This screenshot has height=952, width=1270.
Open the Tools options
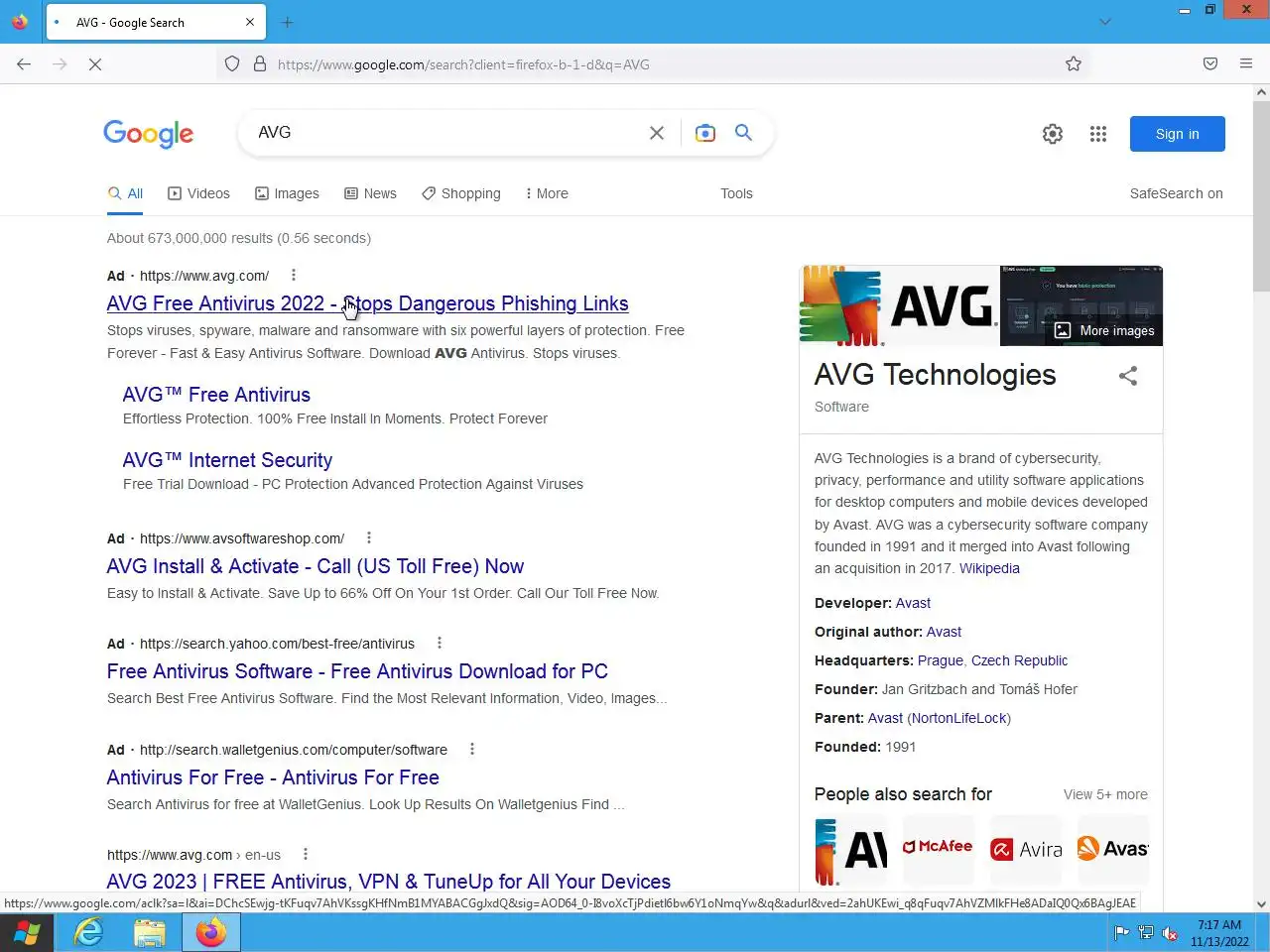click(736, 193)
